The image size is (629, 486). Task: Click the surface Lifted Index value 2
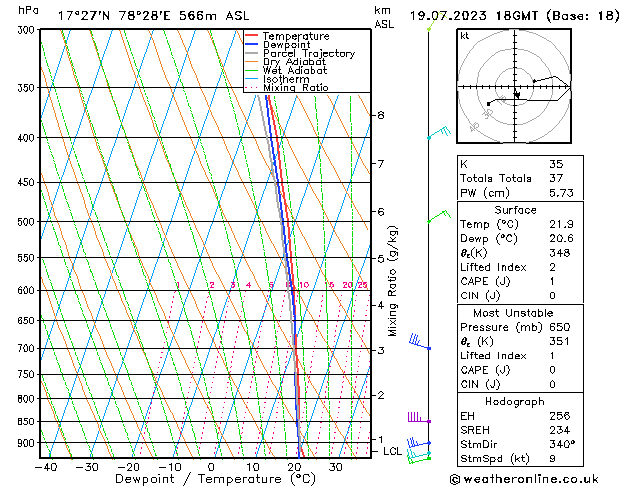(552, 267)
